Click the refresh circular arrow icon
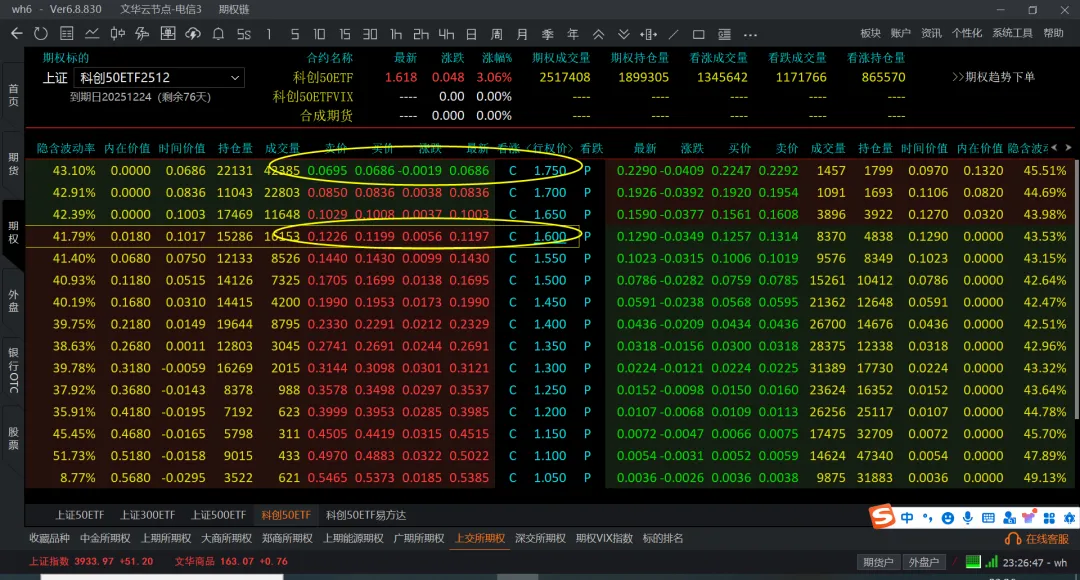1080x580 pixels. pyautogui.click(x=41, y=33)
